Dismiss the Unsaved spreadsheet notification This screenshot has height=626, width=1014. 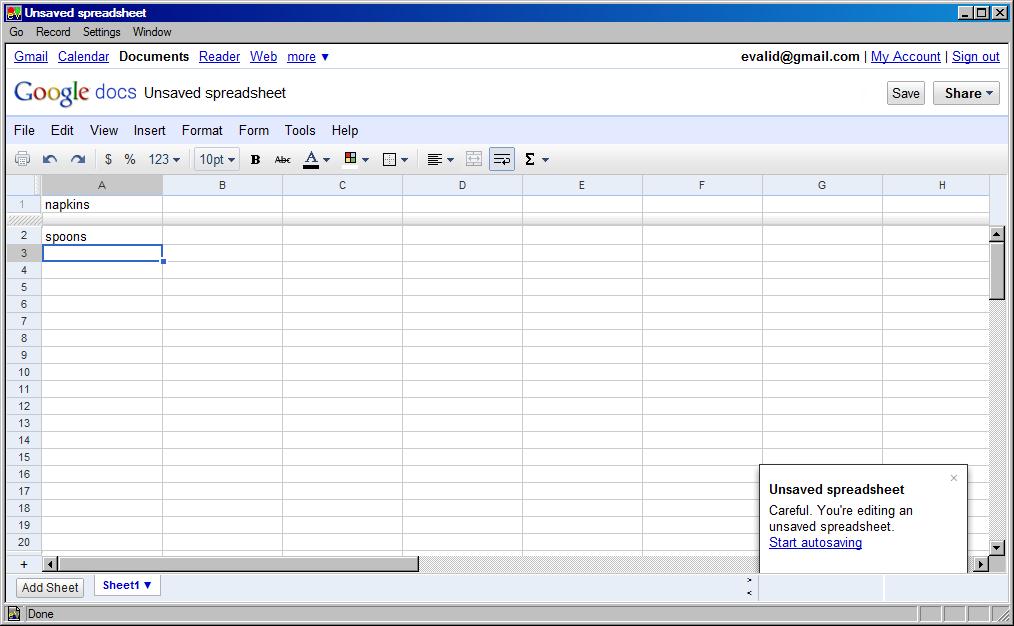pos(954,479)
